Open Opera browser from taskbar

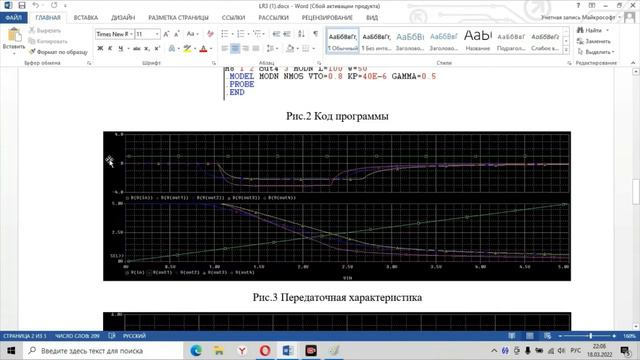(265, 351)
